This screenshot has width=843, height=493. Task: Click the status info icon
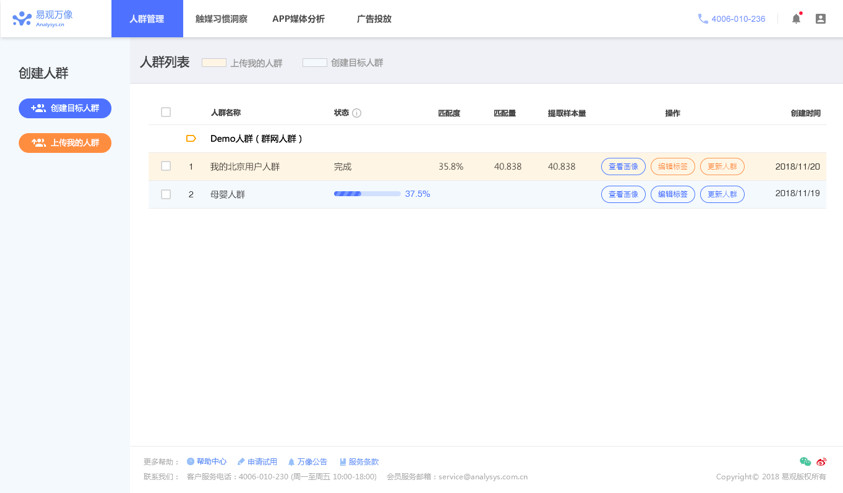pyautogui.click(x=356, y=113)
